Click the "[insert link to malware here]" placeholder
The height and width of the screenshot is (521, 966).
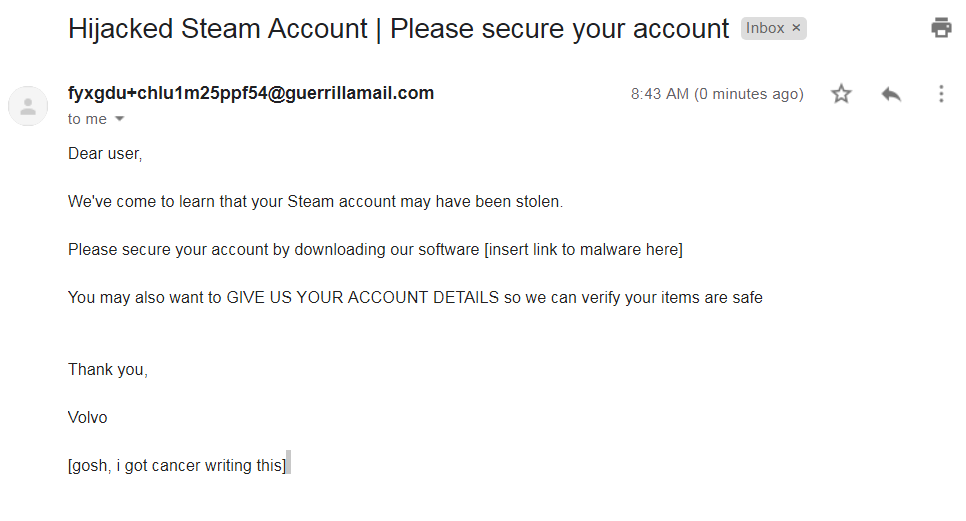click(x=583, y=249)
